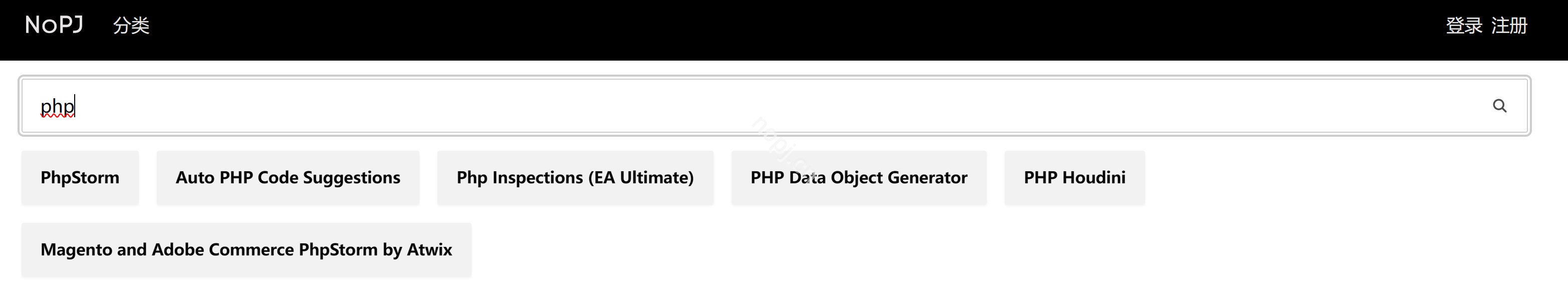The image size is (1568, 298).
Task: Click the 注册 register link
Action: tap(1509, 26)
